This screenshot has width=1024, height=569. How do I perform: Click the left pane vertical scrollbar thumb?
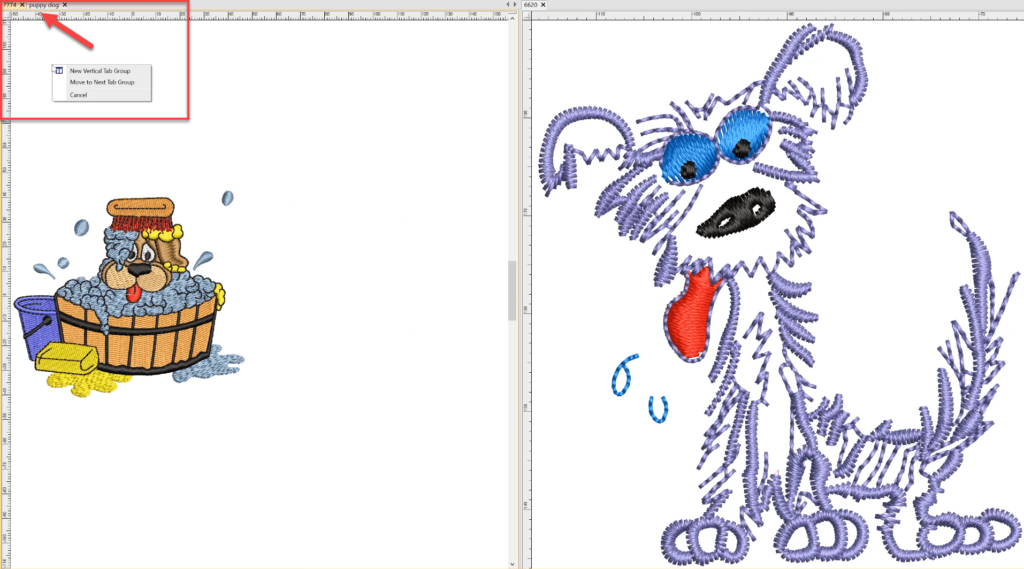tap(512, 290)
